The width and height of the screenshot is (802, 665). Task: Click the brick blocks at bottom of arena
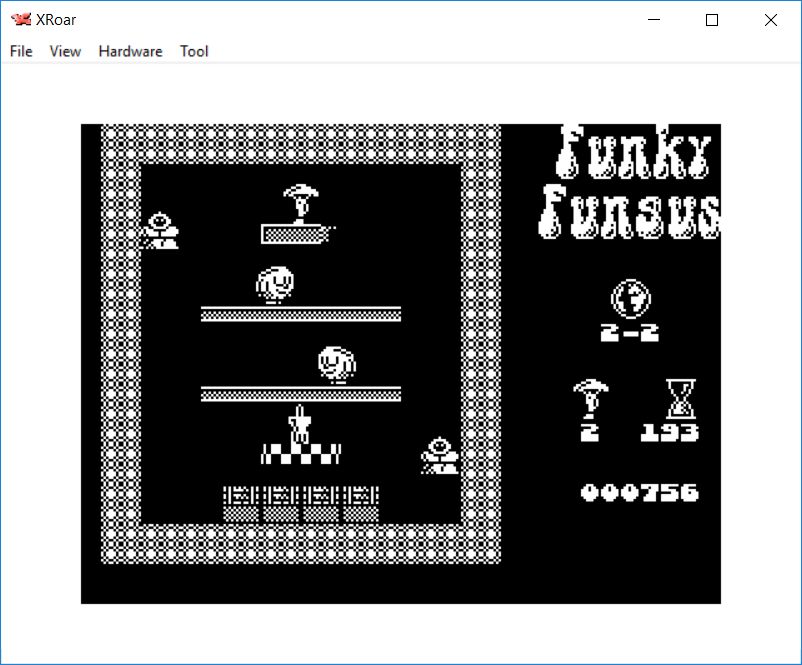[300, 503]
